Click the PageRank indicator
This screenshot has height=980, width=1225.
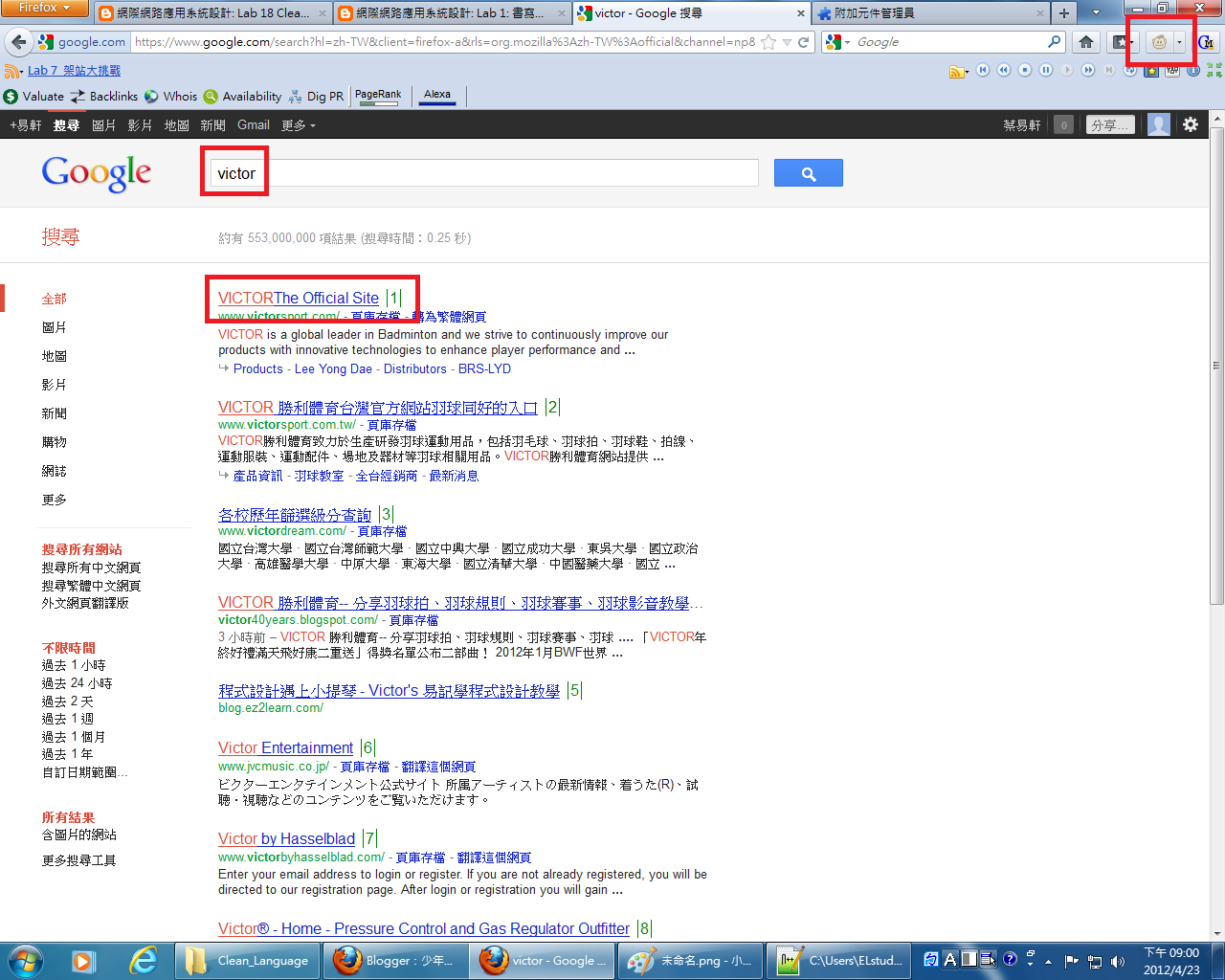pyautogui.click(x=378, y=96)
